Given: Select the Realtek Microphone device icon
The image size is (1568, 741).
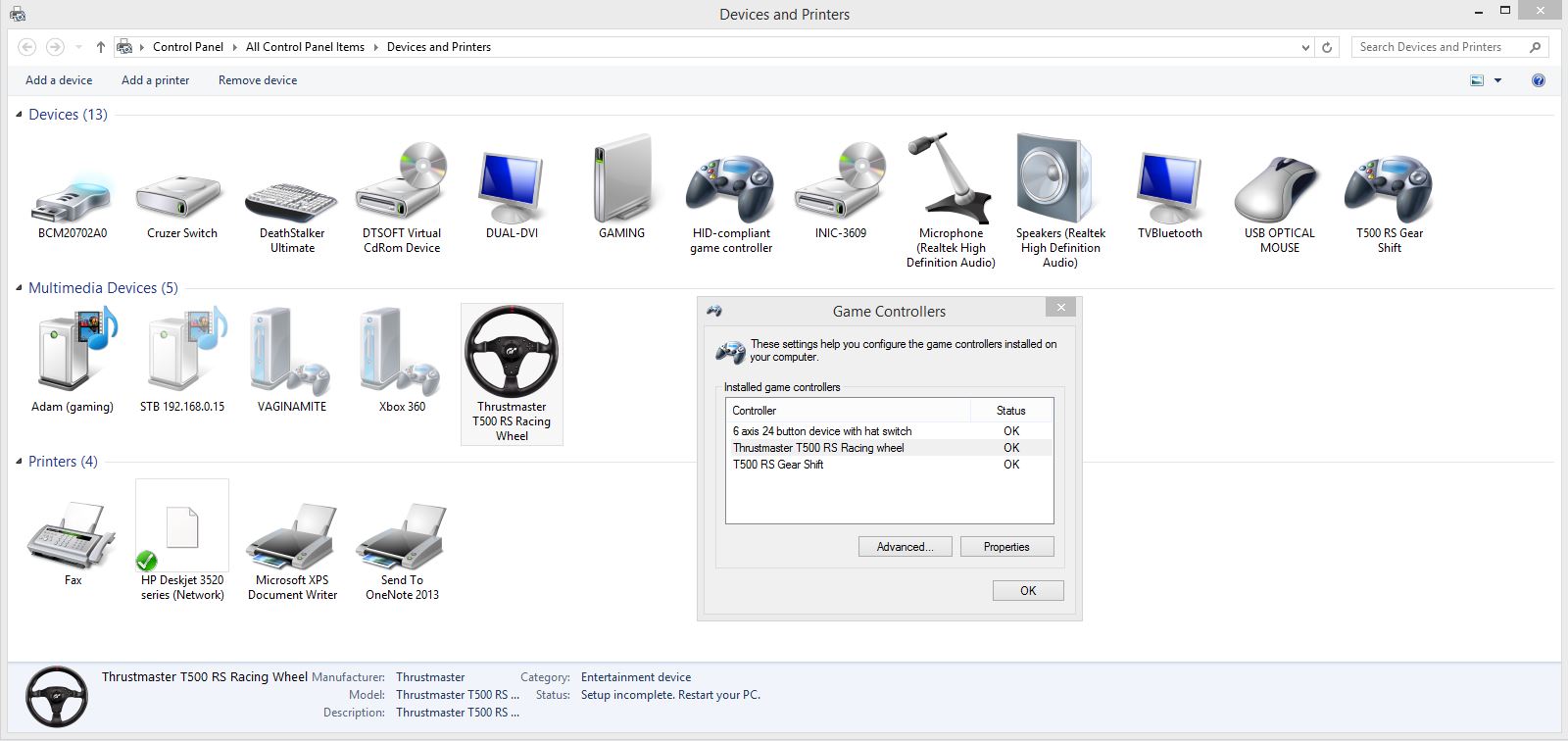Looking at the screenshot, I should tap(951, 177).
